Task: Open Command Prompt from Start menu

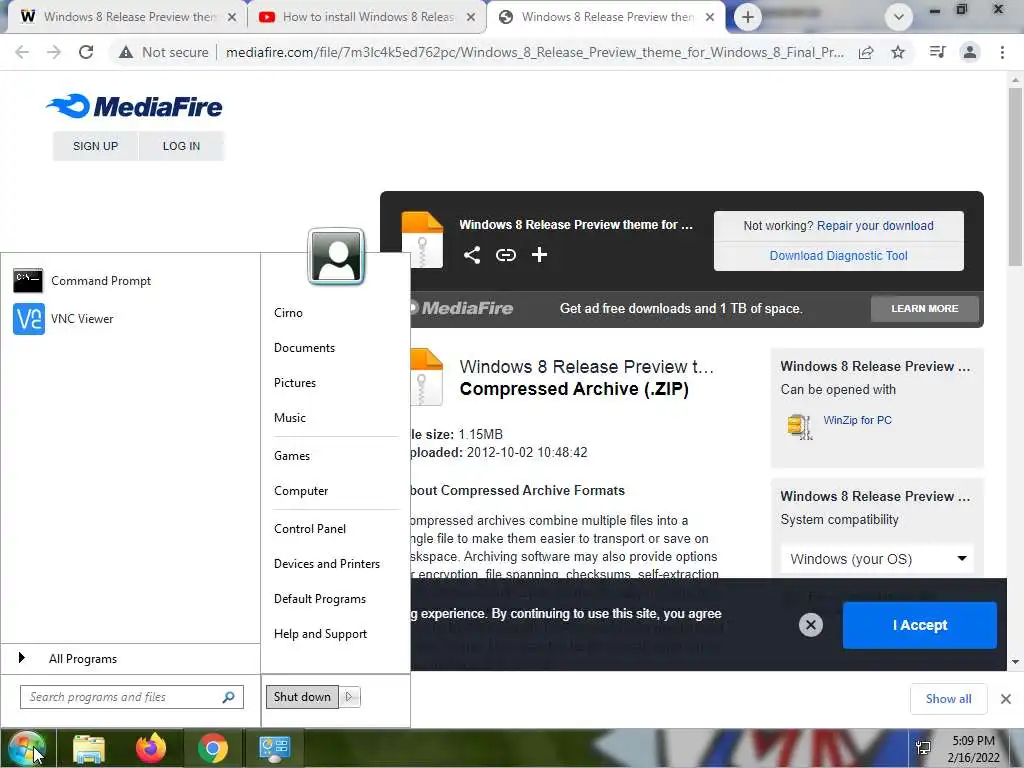Action: (x=82, y=281)
